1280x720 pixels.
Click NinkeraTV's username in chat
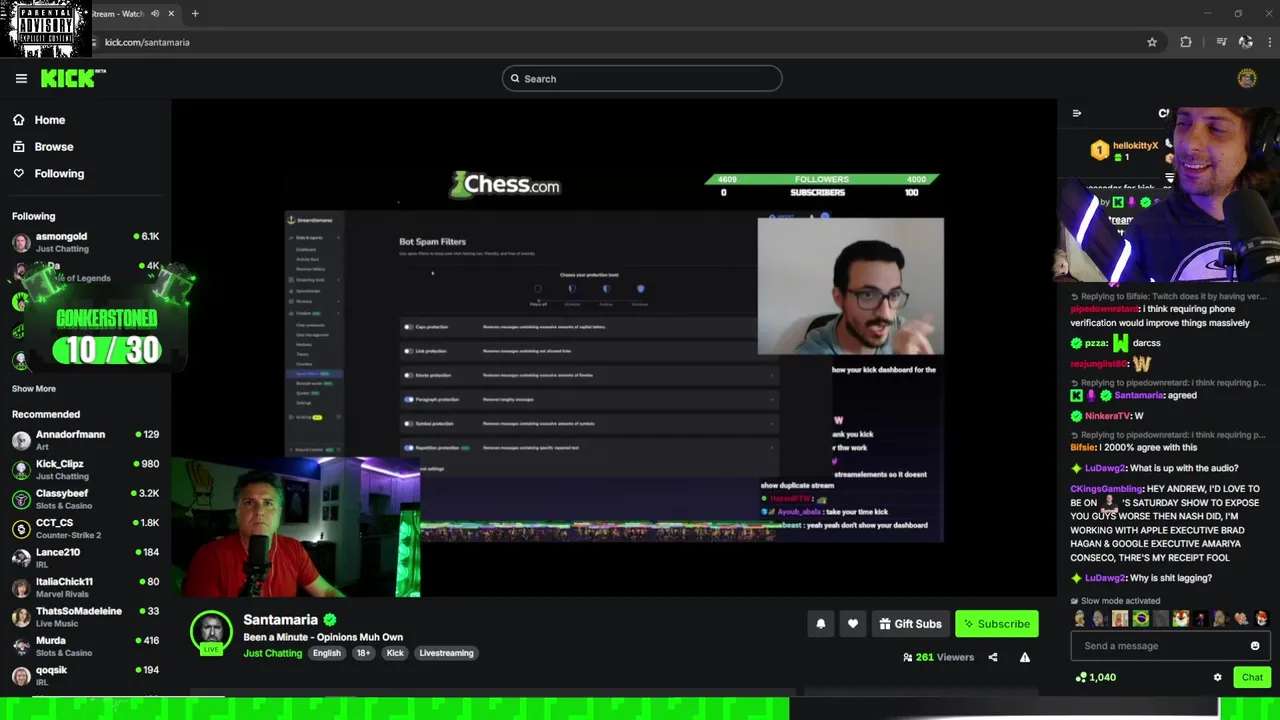point(1108,416)
